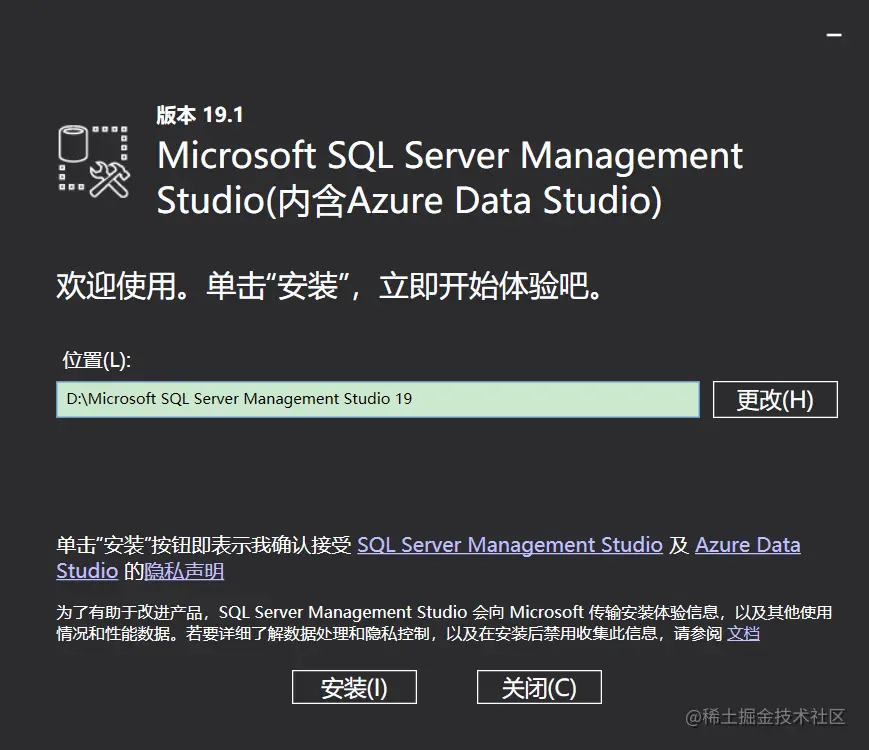
Task: Follow the 文档 documentation link
Action: [x=743, y=633]
